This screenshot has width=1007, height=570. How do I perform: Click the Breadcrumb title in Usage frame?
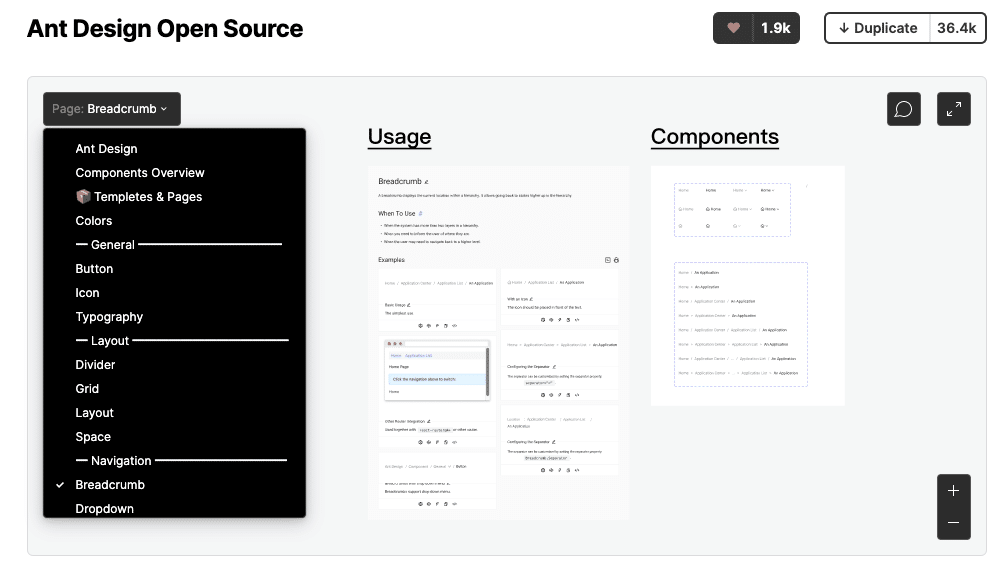[x=400, y=182]
